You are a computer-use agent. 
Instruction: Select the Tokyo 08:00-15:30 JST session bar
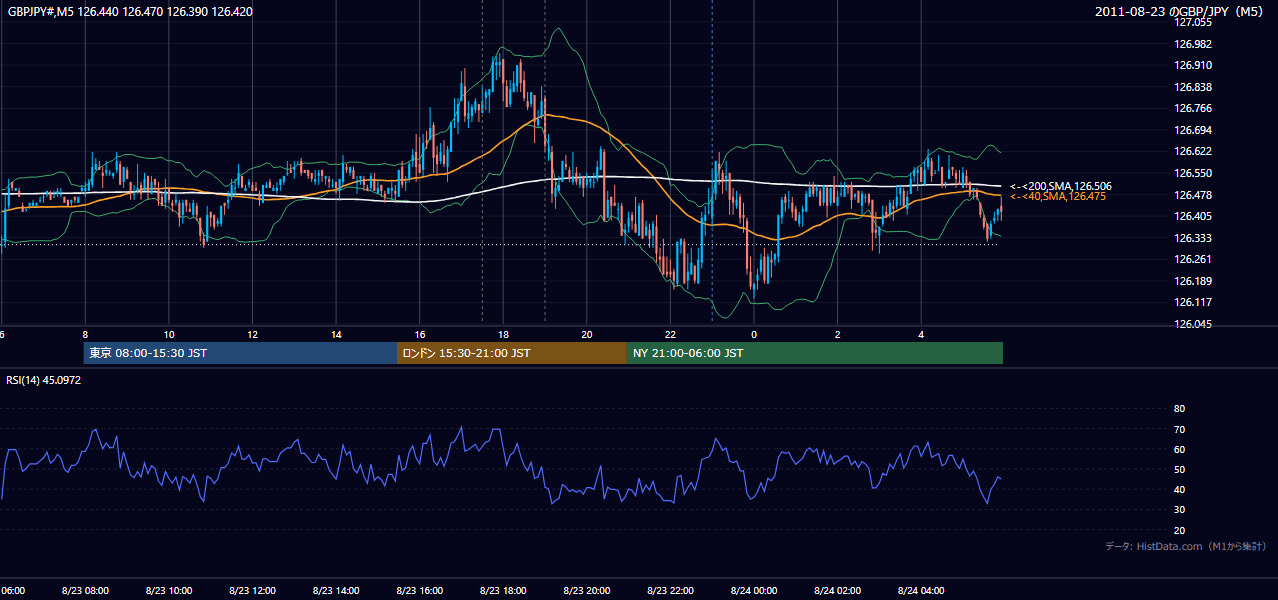pos(240,353)
